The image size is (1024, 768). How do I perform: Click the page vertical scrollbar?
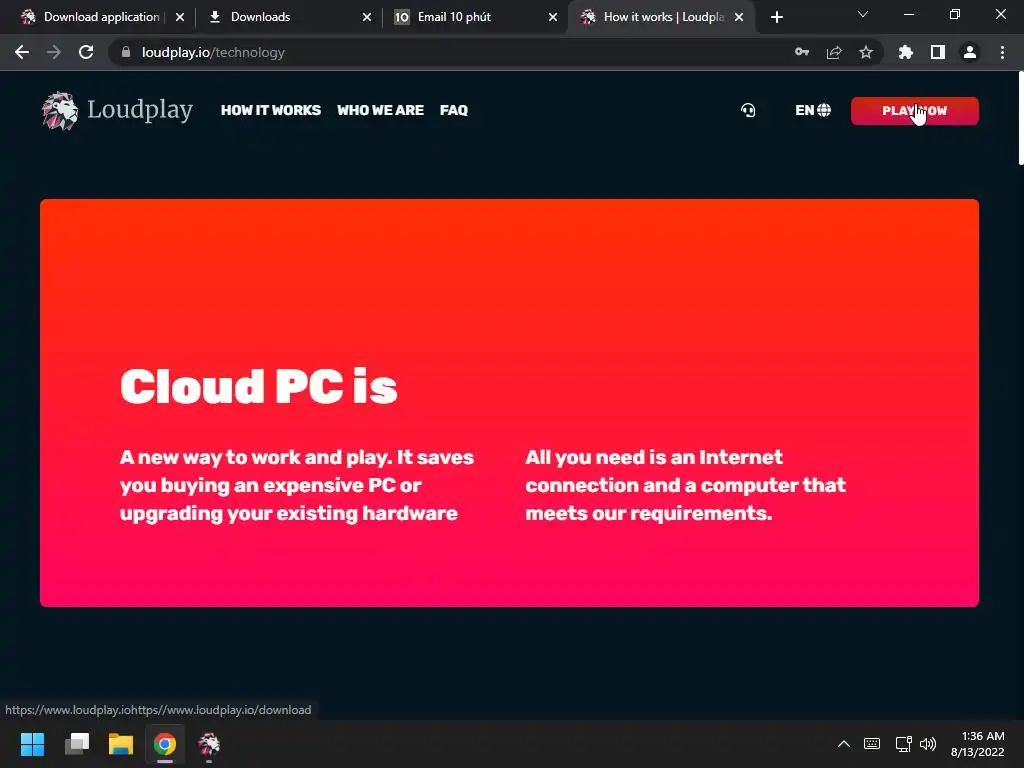pos(1020,119)
